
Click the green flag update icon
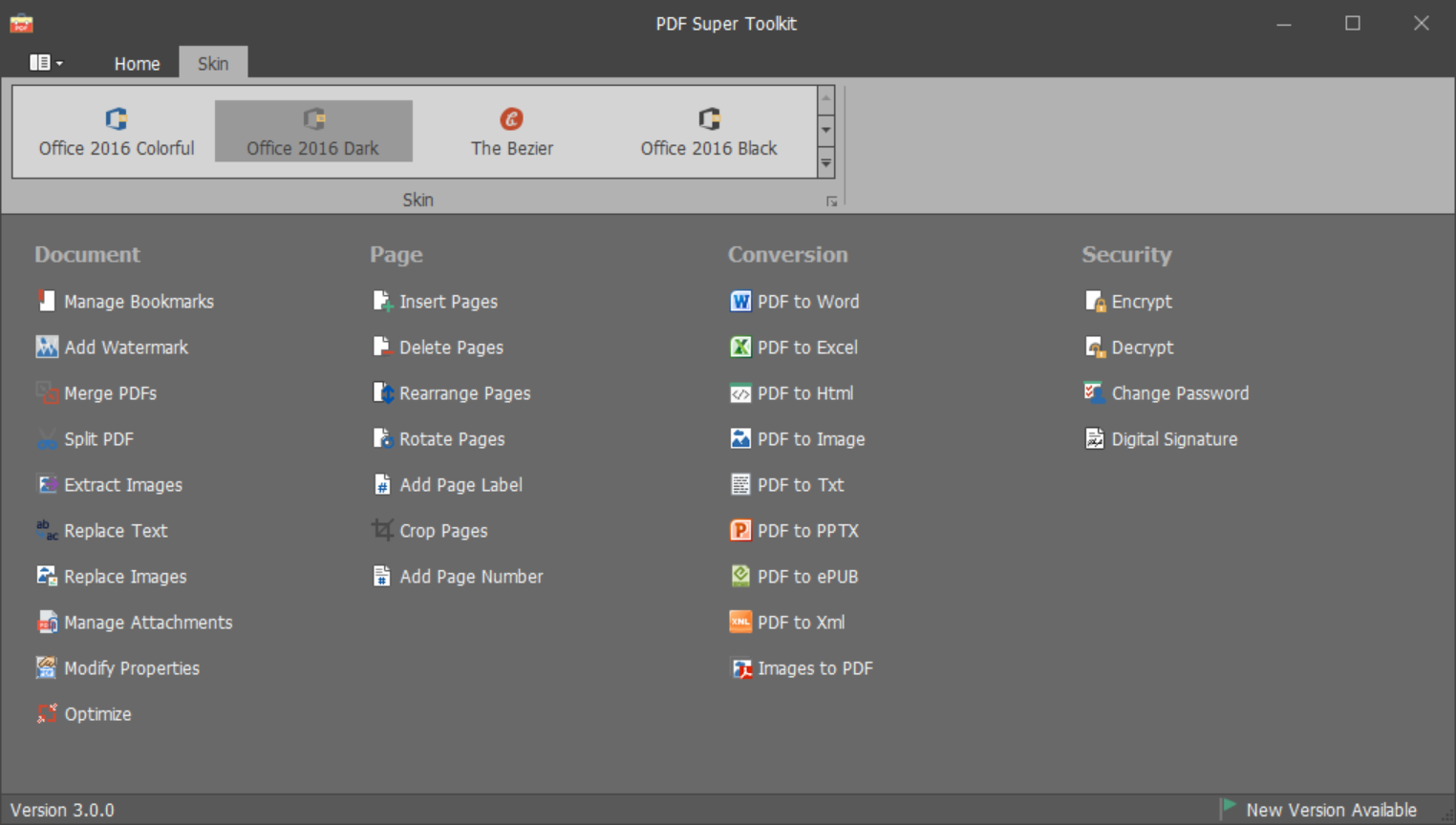1229,808
